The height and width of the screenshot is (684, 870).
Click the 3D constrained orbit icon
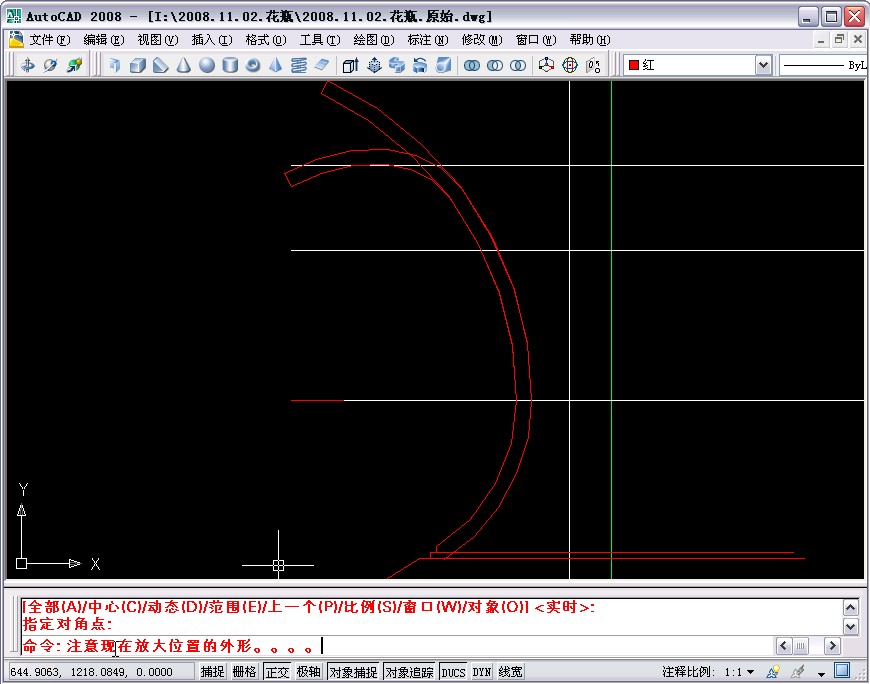click(27, 65)
